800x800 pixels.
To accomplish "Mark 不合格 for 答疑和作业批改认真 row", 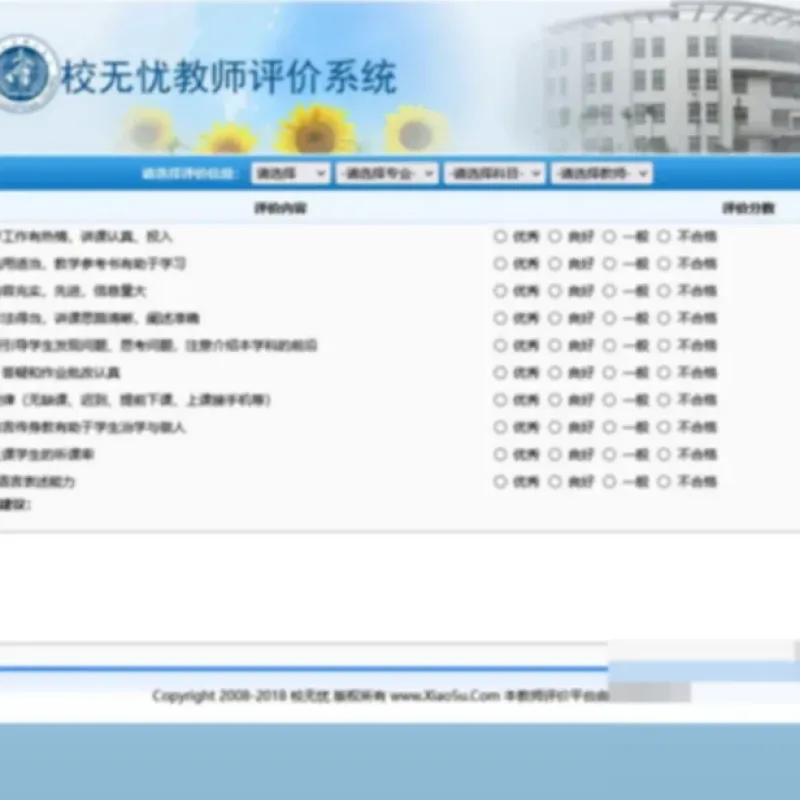I will (x=663, y=372).
